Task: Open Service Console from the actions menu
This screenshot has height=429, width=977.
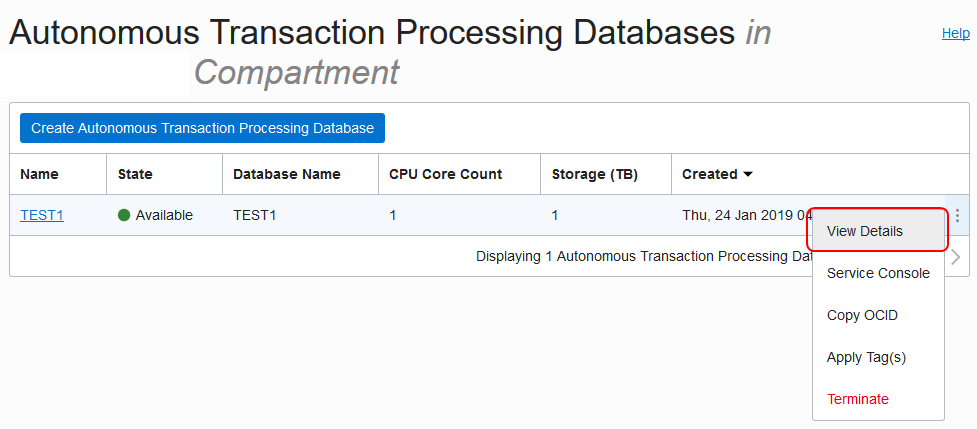Action: 877,273
